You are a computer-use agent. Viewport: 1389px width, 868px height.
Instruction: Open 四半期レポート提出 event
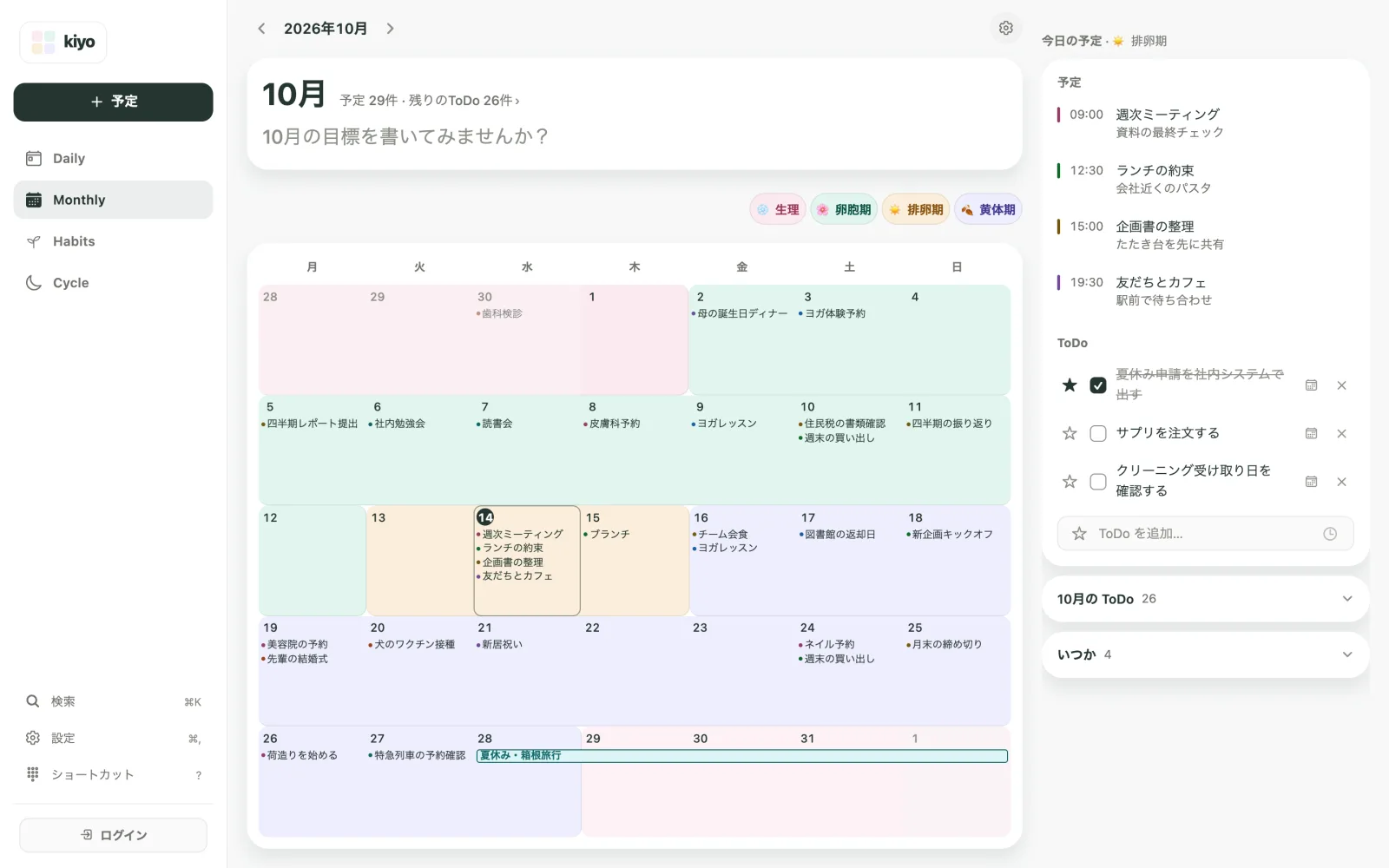coord(309,424)
